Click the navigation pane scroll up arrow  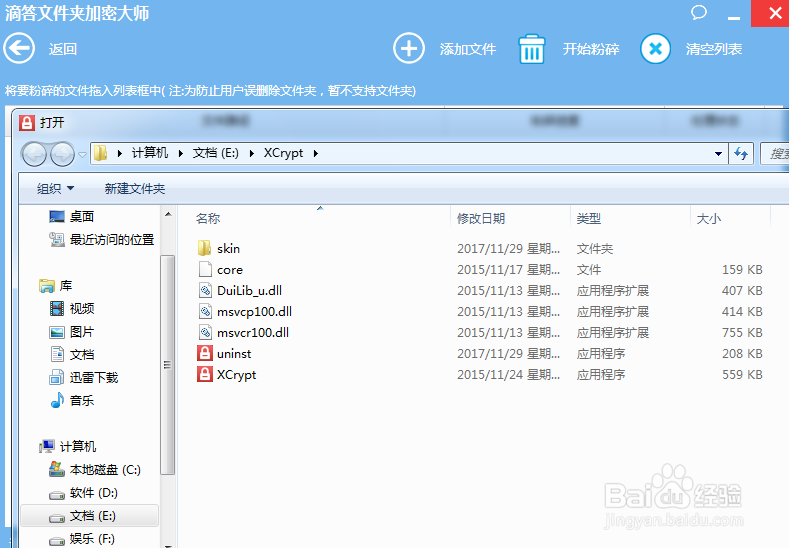[168, 214]
